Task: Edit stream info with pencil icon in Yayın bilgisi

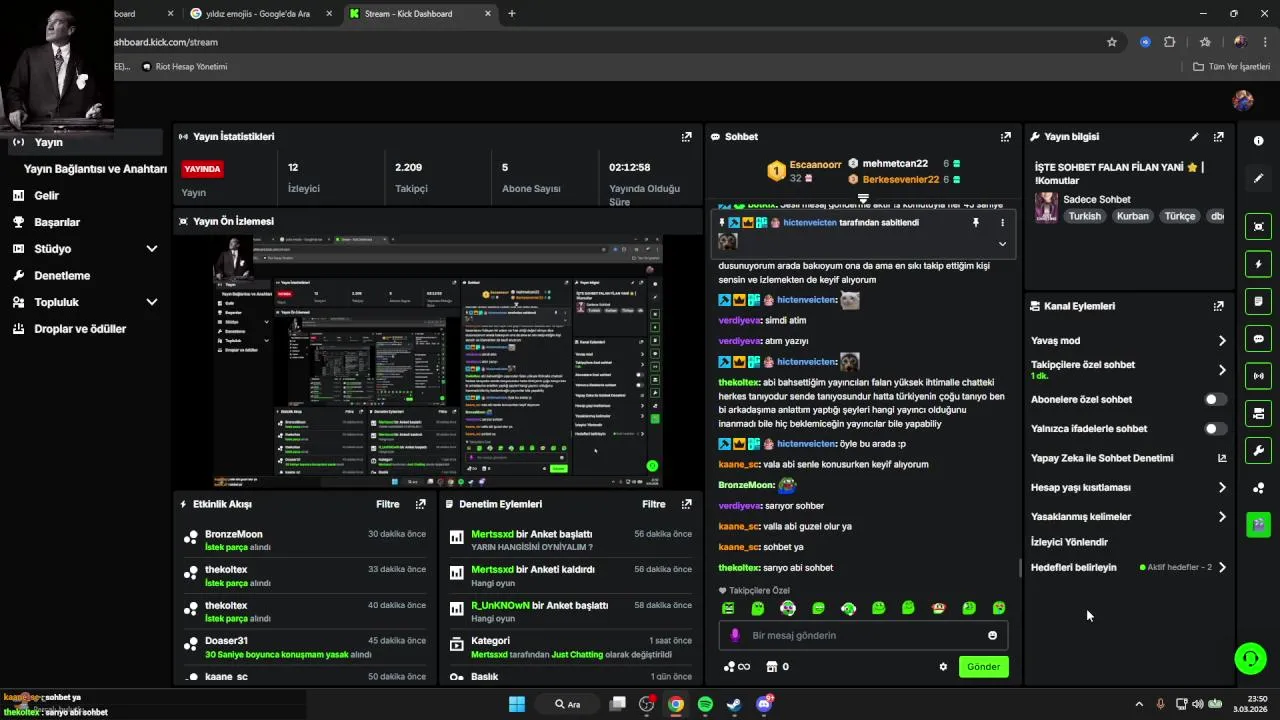Action: [x=1194, y=137]
